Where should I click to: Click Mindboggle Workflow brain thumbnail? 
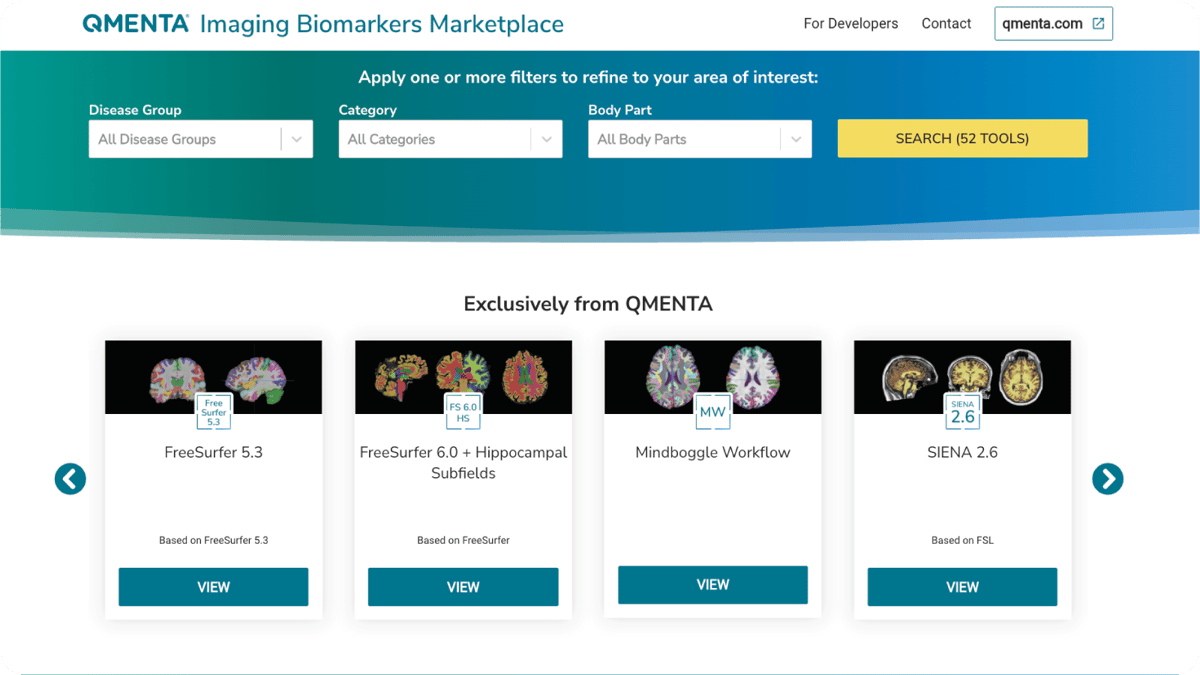(713, 377)
